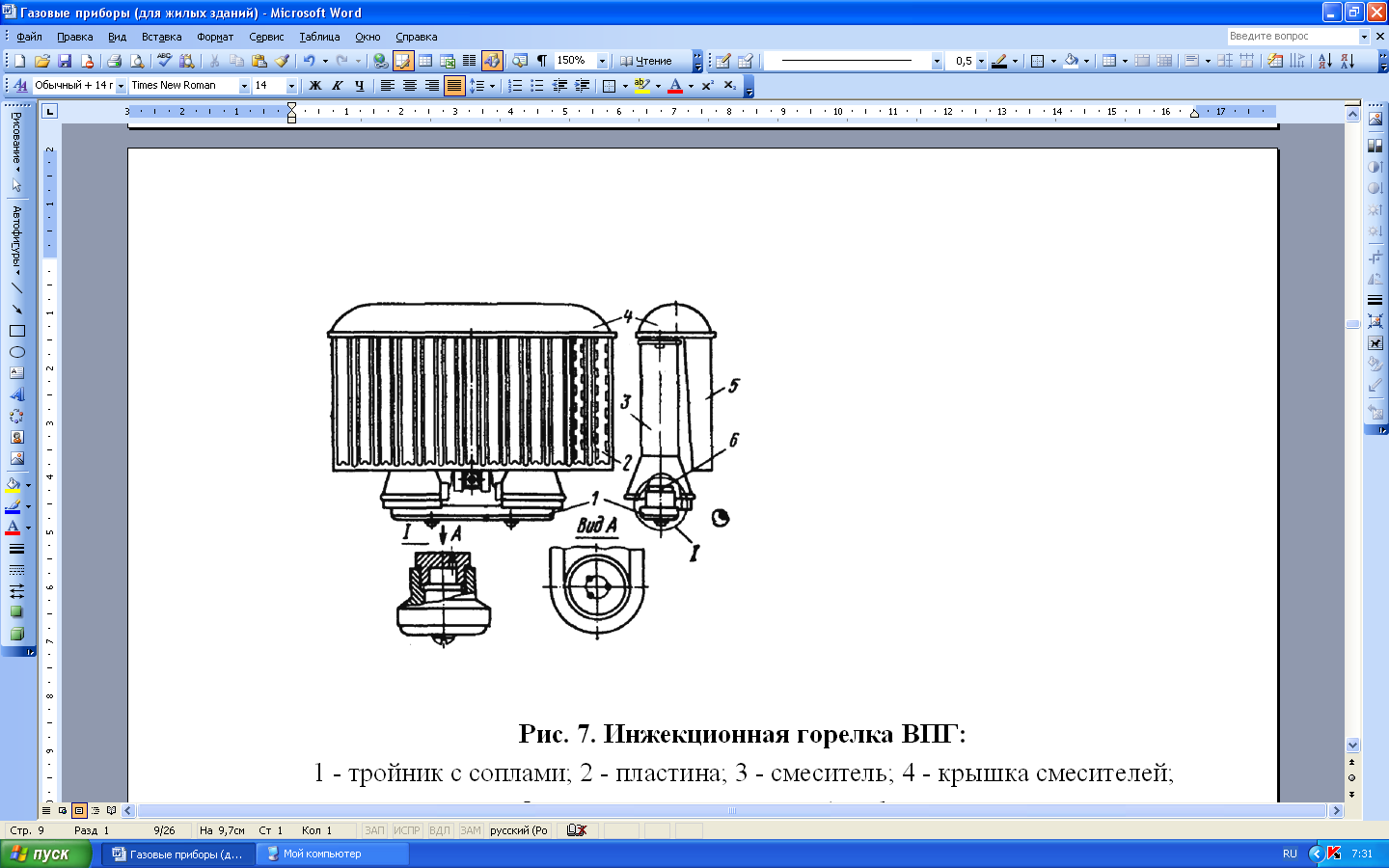Open the font size 14 dropdown
Image resolution: width=1389 pixels, height=868 pixels.
point(291,86)
